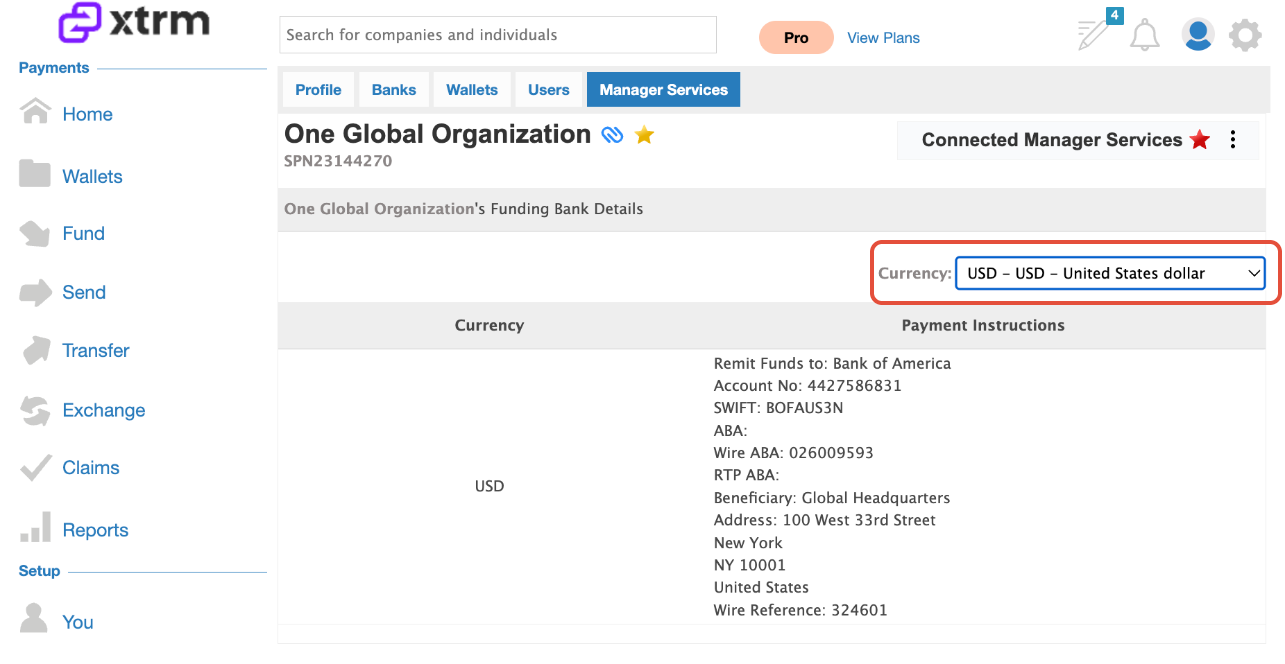
Task: Click the USD cell in Currency column
Action: click(x=489, y=487)
